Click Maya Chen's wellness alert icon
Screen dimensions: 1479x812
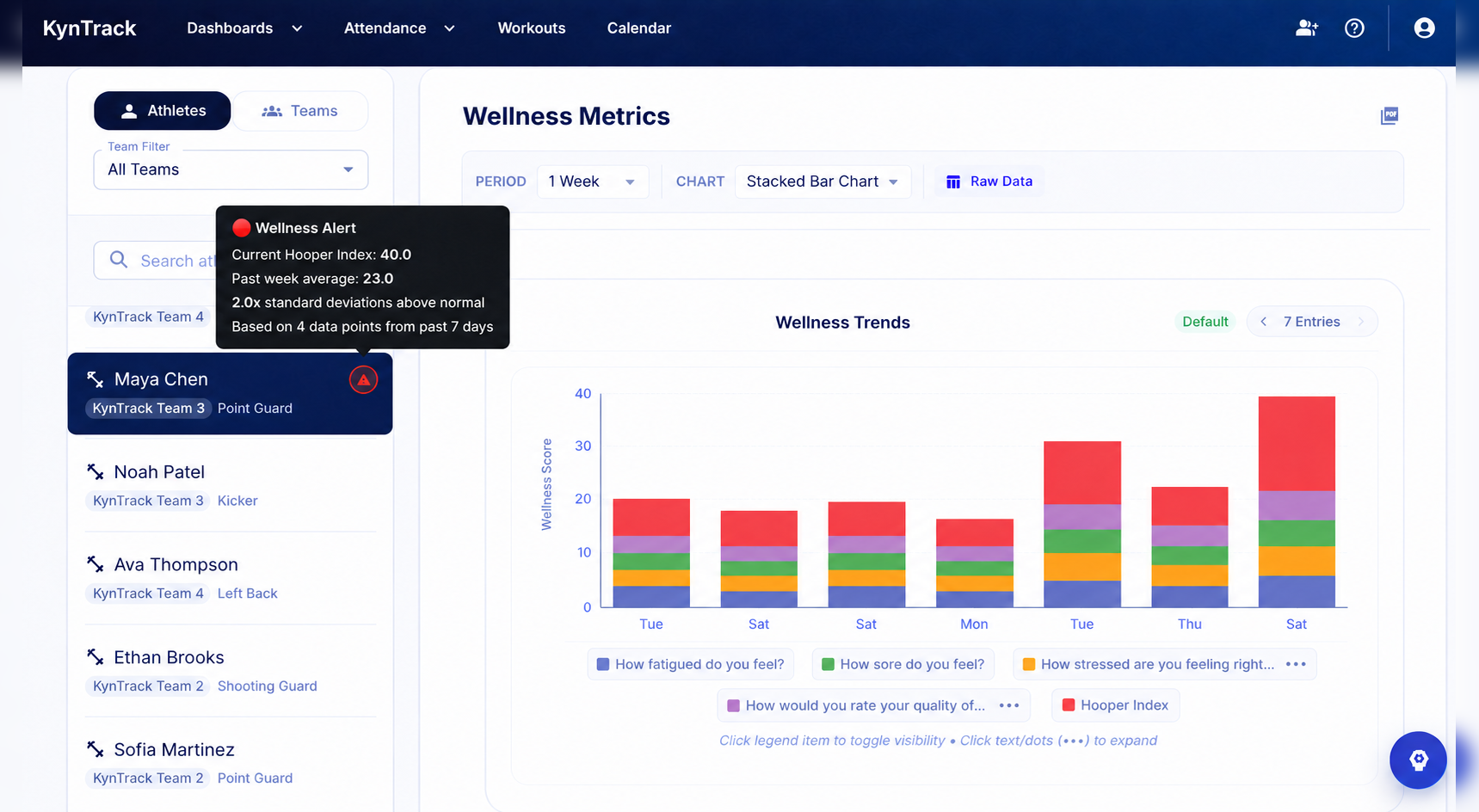[x=363, y=379]
